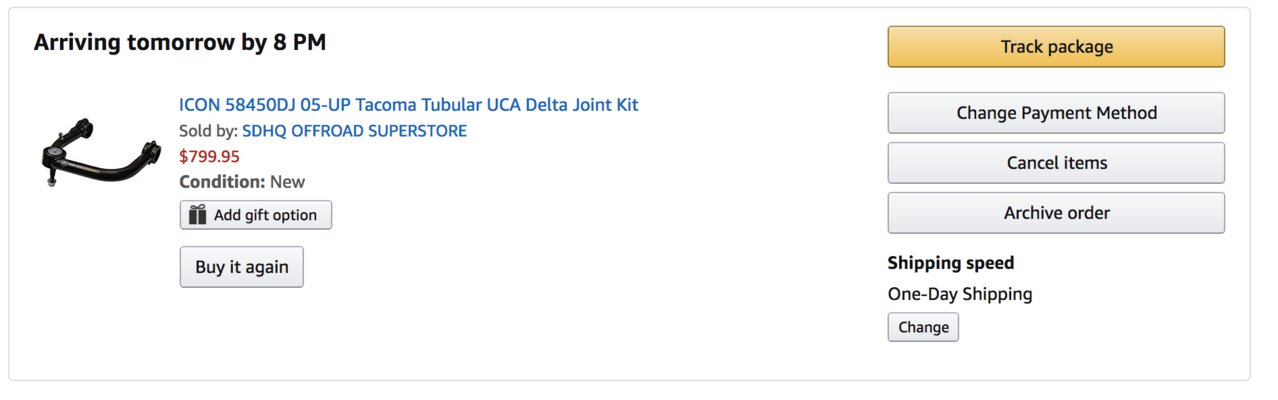Click the bold Condition label

pyautogui.click(x=222, y=182)
